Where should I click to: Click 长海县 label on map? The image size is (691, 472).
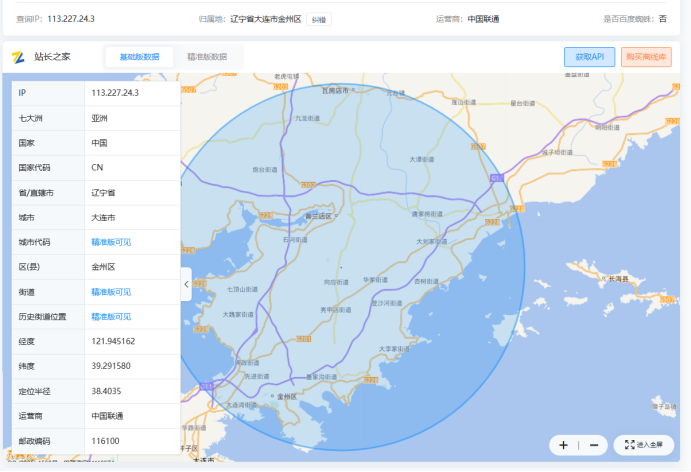(619, 279)
